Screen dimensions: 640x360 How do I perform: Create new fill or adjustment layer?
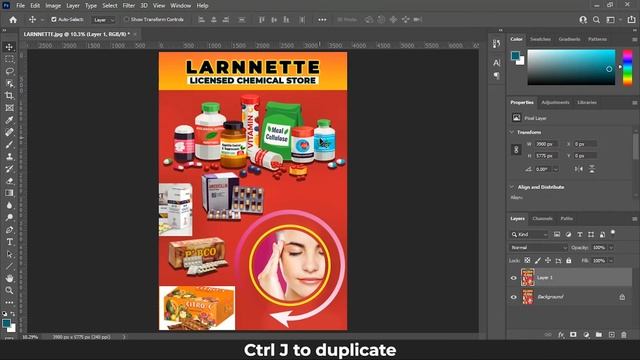(x=586, y=335)
